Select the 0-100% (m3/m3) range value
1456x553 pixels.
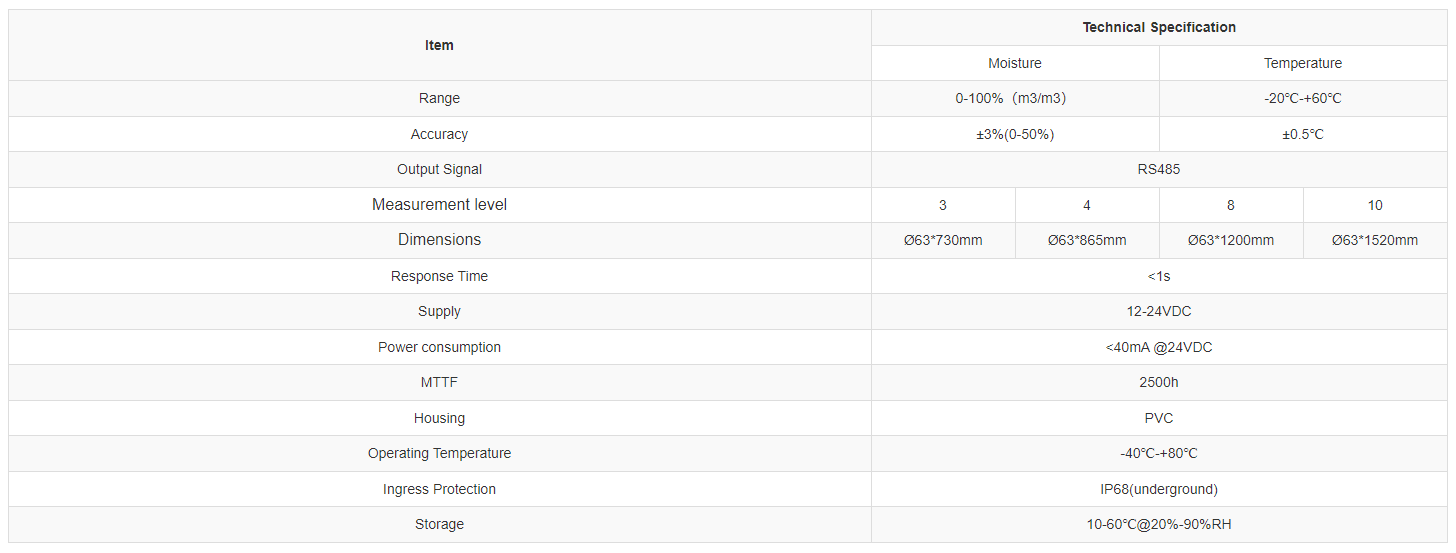click(x=1015, y=98)
